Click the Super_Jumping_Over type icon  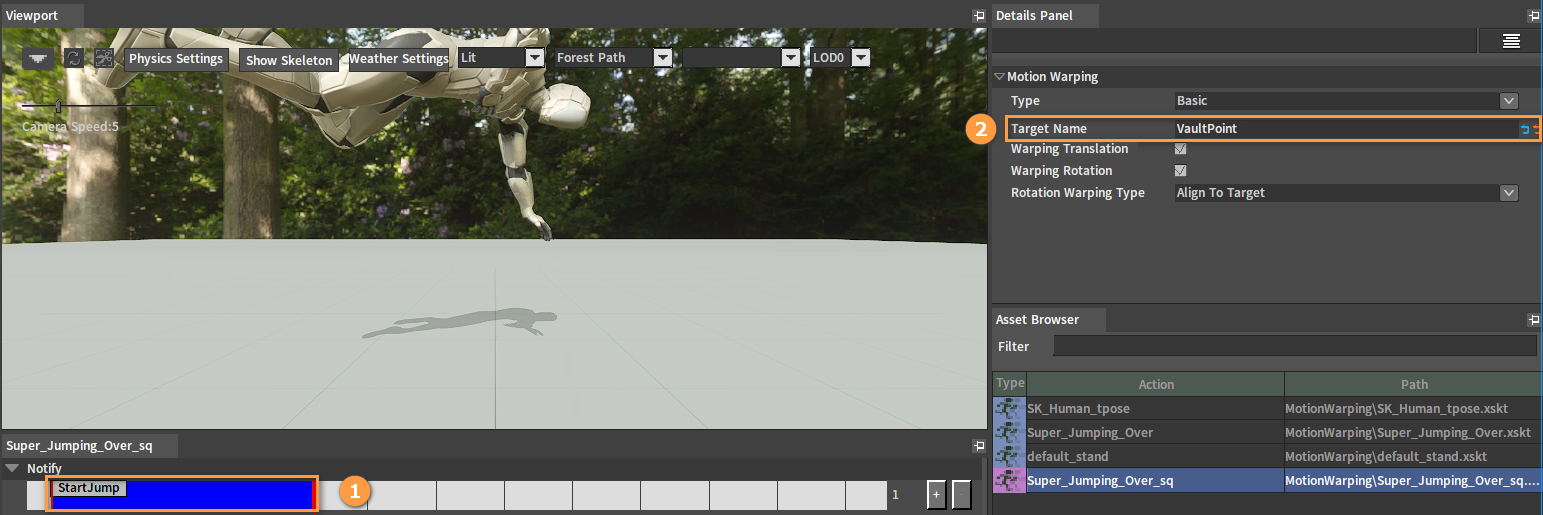(1009, 432)
